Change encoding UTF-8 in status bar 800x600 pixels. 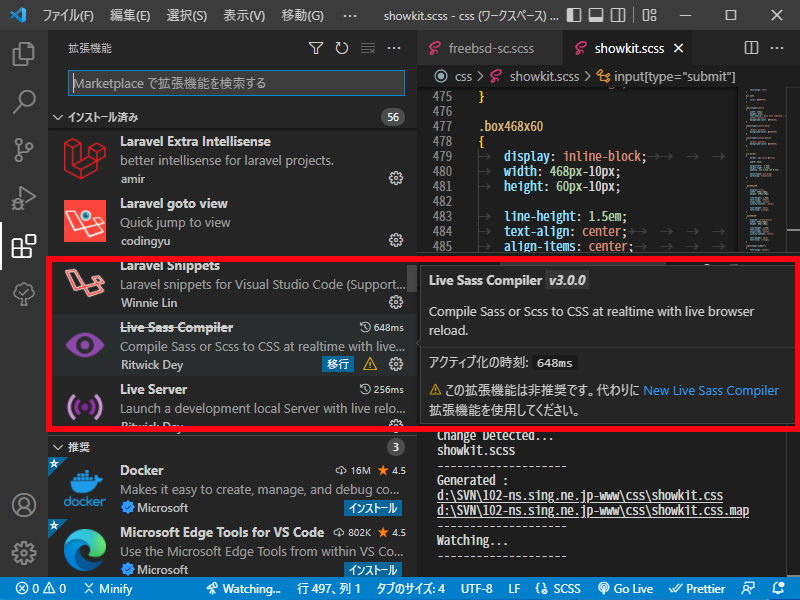pos(477,588)
